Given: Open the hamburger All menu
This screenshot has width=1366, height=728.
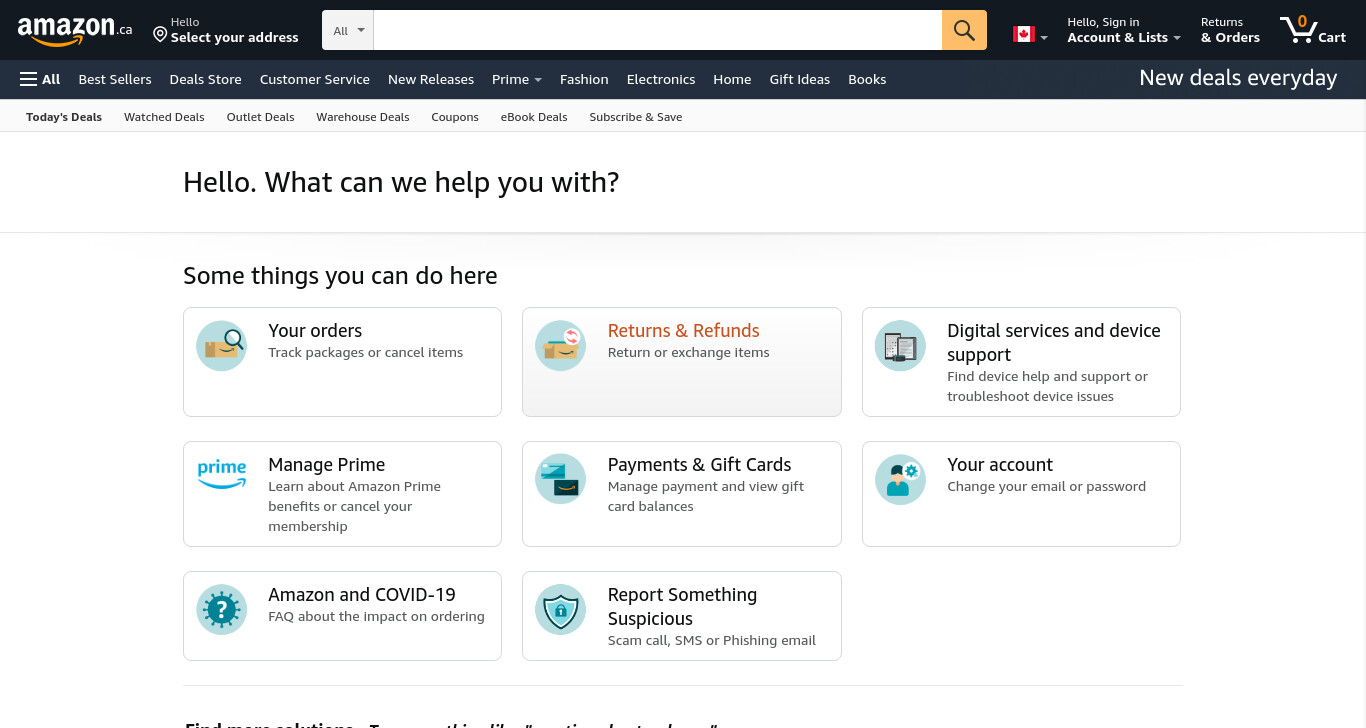Looking at the screenshot, I should click(x=40, y=79).
